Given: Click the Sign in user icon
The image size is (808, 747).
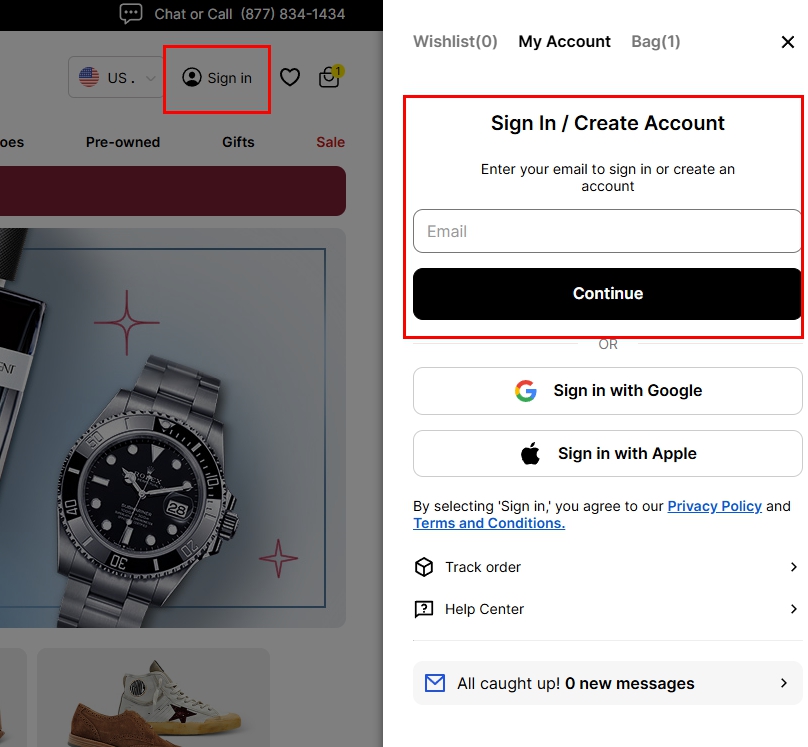Looking at the screenshot, I should (x=192, y=78).
